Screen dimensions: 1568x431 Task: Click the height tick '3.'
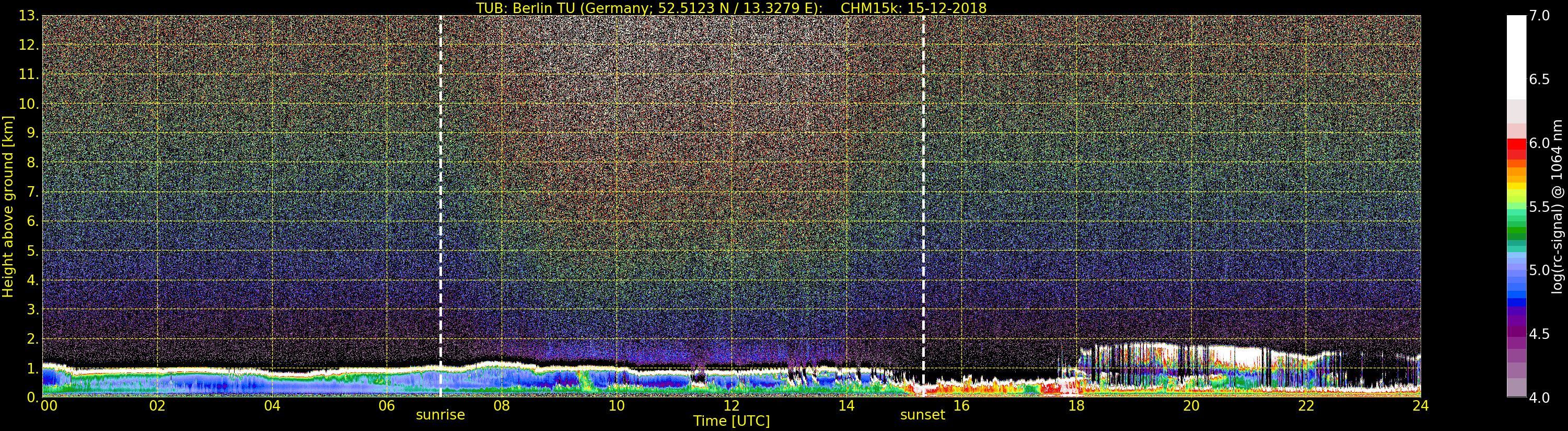[x=33, y=309]
